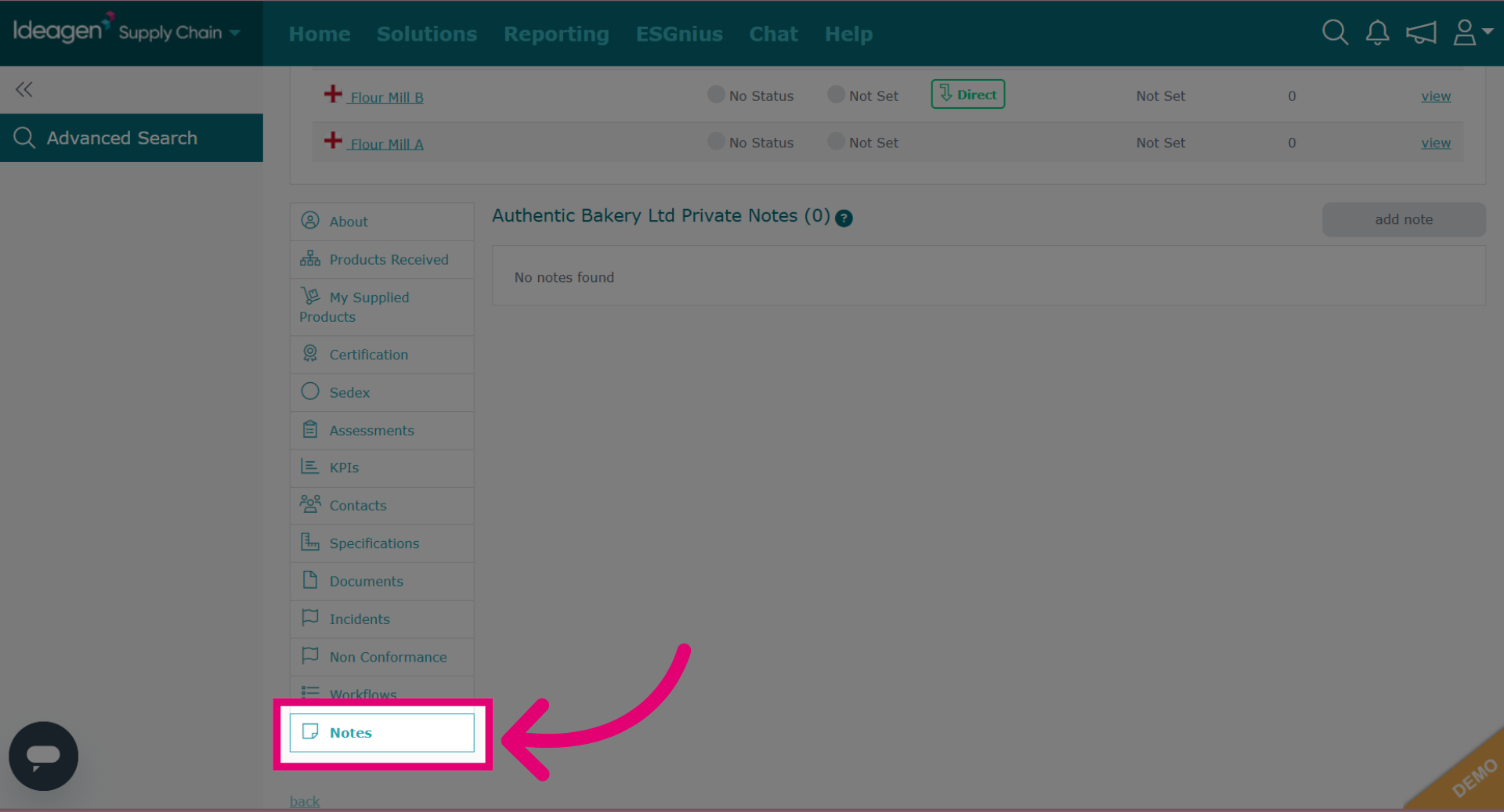Image resolution: width=1504 pixels, height=812 pixels.
Task: Click the Direct badge for Flour Mill B
Action: click(968, 94)
